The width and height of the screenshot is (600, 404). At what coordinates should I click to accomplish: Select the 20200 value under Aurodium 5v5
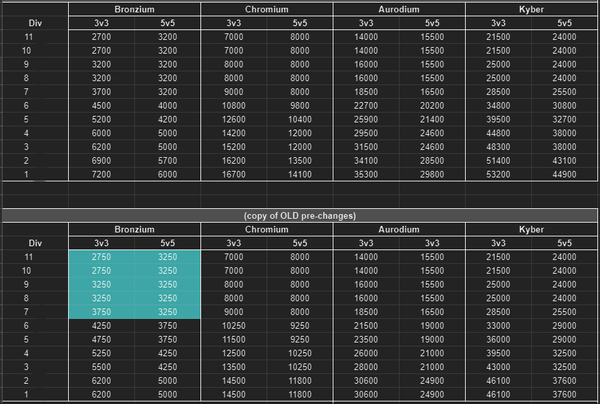coord(432,106)
